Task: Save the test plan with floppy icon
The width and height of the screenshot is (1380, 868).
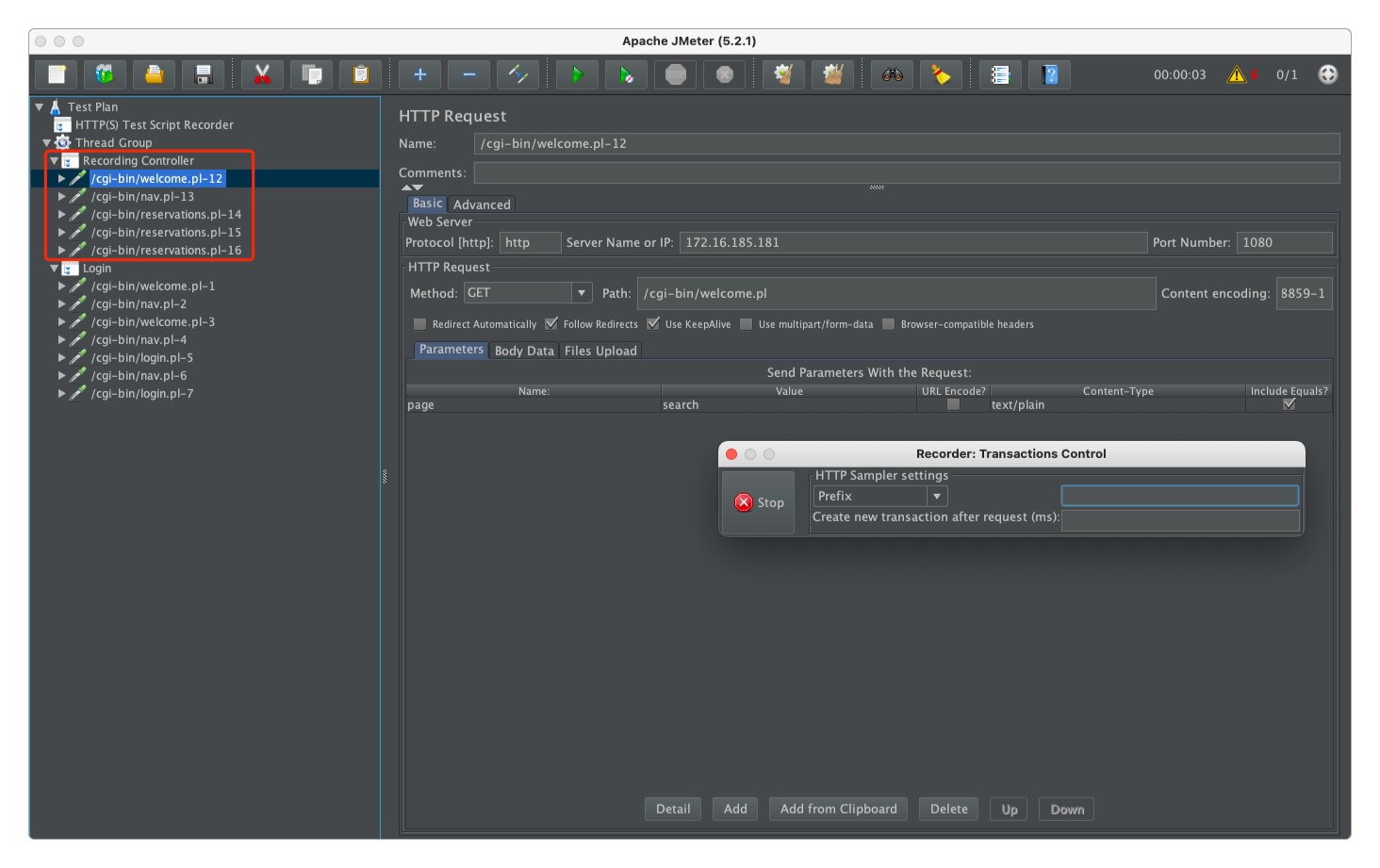Action: (x=204, y=74)
